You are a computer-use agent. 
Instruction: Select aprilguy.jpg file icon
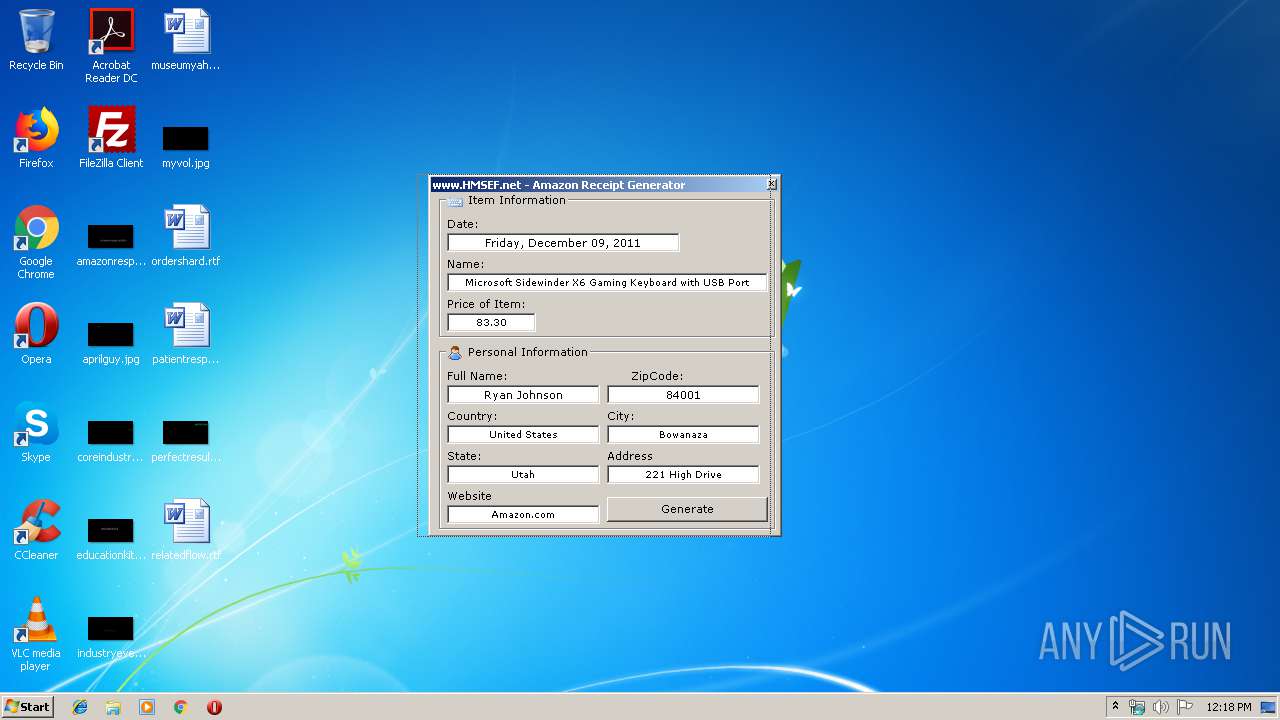coord(111,342)
